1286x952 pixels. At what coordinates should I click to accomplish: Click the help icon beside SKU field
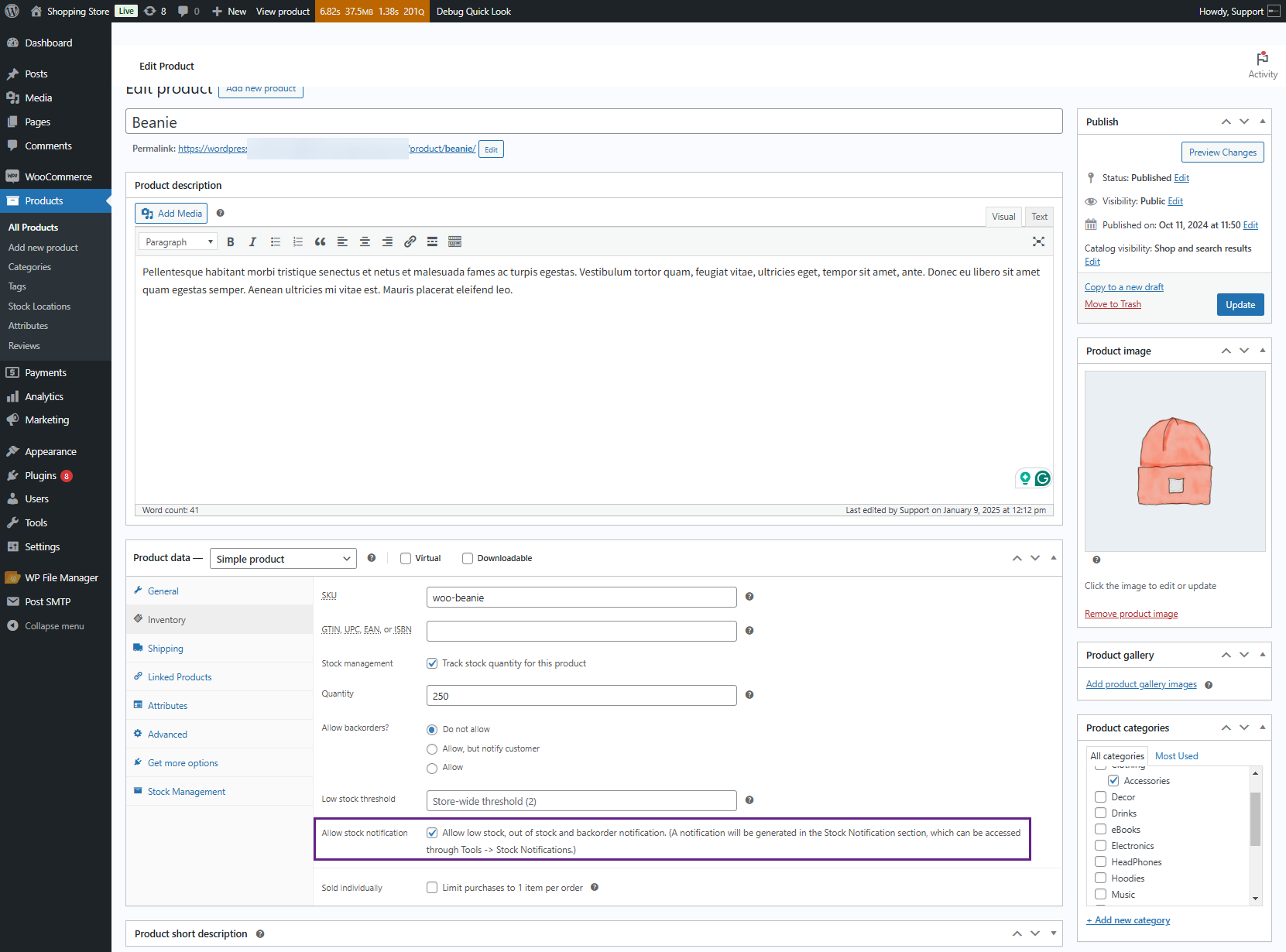click(x=749, y=597)
